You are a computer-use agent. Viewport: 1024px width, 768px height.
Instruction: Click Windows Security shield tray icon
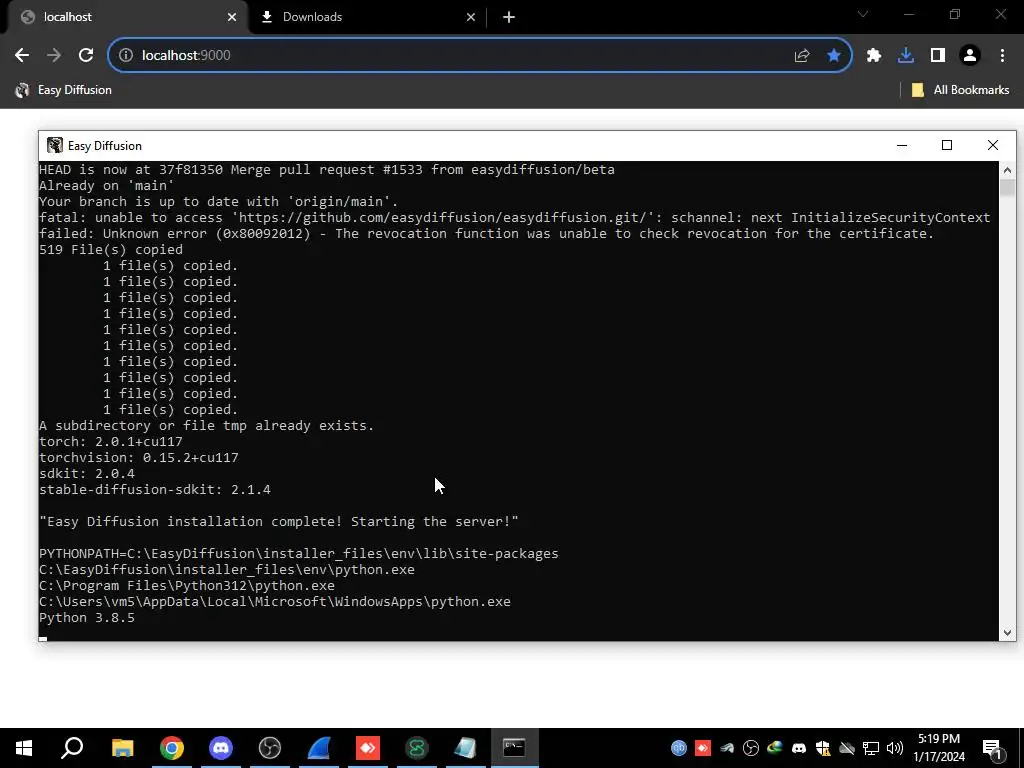click(823, 748)
